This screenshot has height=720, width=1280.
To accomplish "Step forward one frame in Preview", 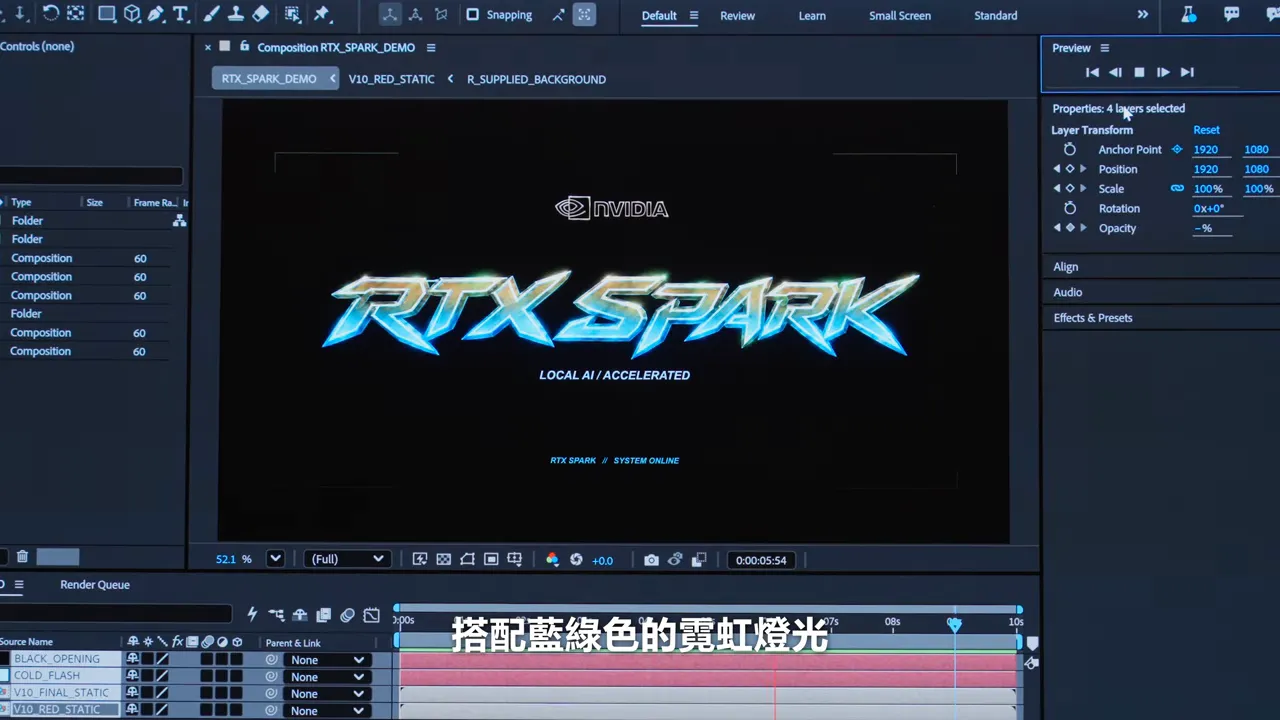I will pos(1163,72).
